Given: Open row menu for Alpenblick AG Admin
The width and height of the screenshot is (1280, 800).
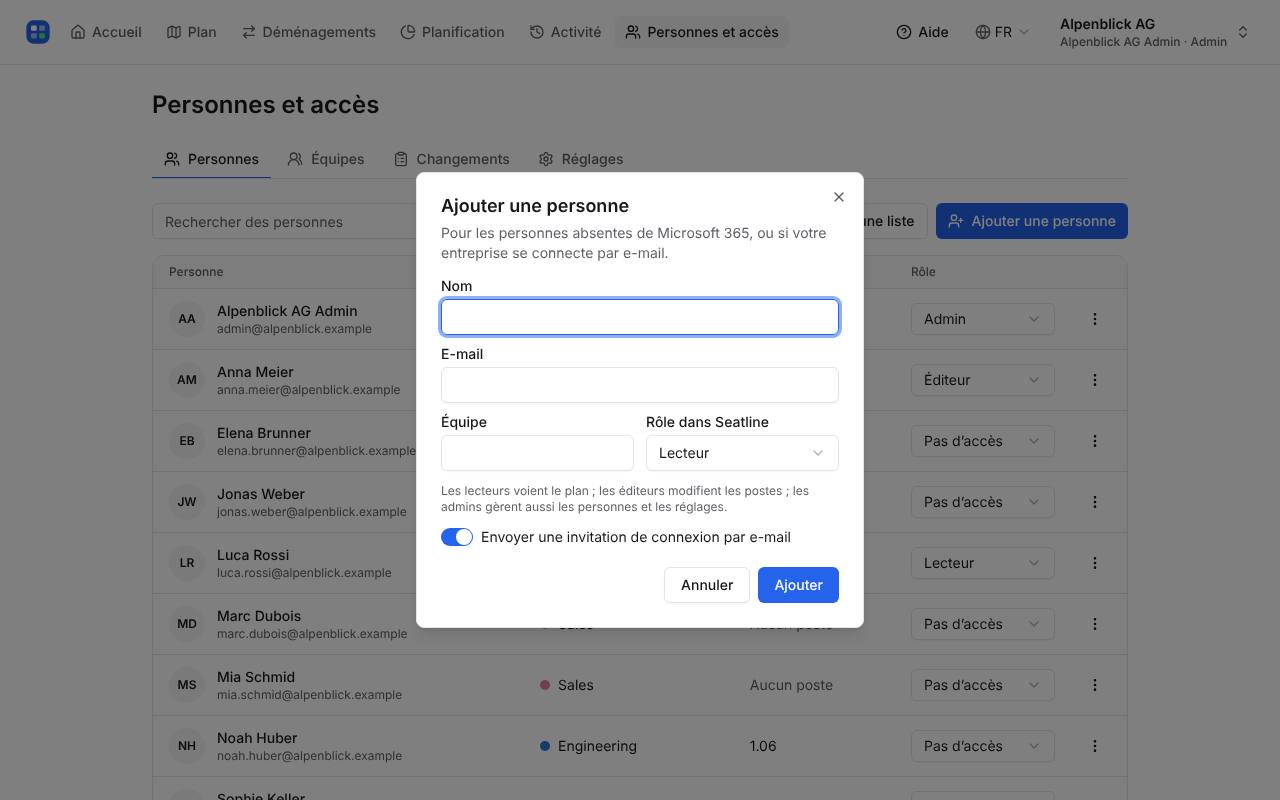Looking at the screenshot, I should click(x=1095, y=319).
